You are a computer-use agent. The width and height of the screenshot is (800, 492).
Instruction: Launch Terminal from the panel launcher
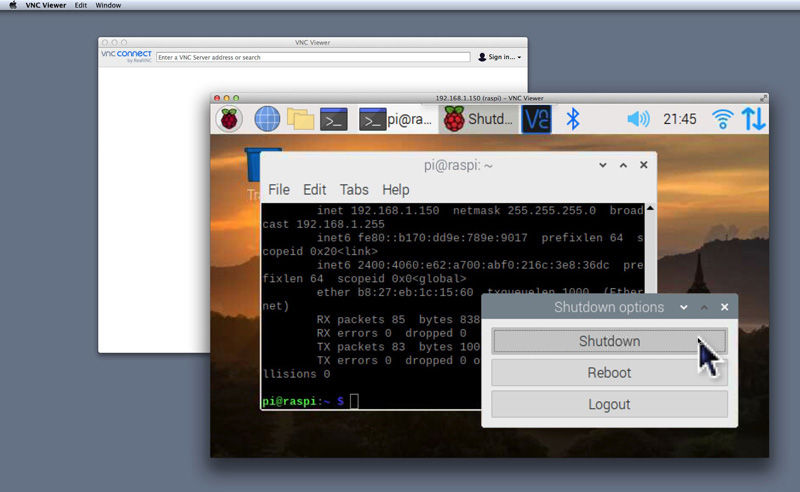coord(334,119)
